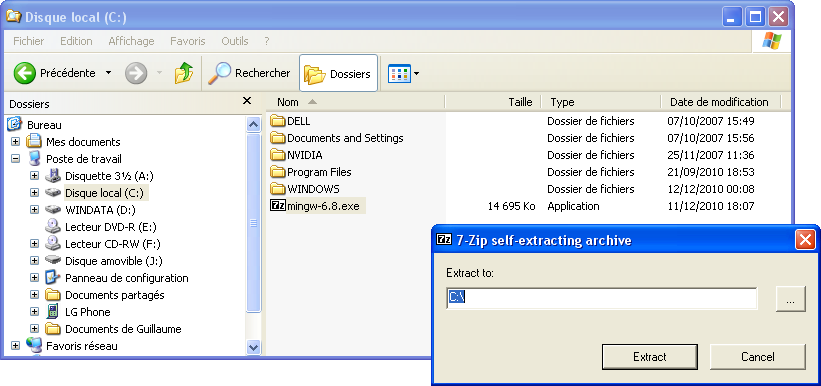Viewport: 821px width, 386px height.
Task: Select Mes documents folder icon
Action: [34, 141]
